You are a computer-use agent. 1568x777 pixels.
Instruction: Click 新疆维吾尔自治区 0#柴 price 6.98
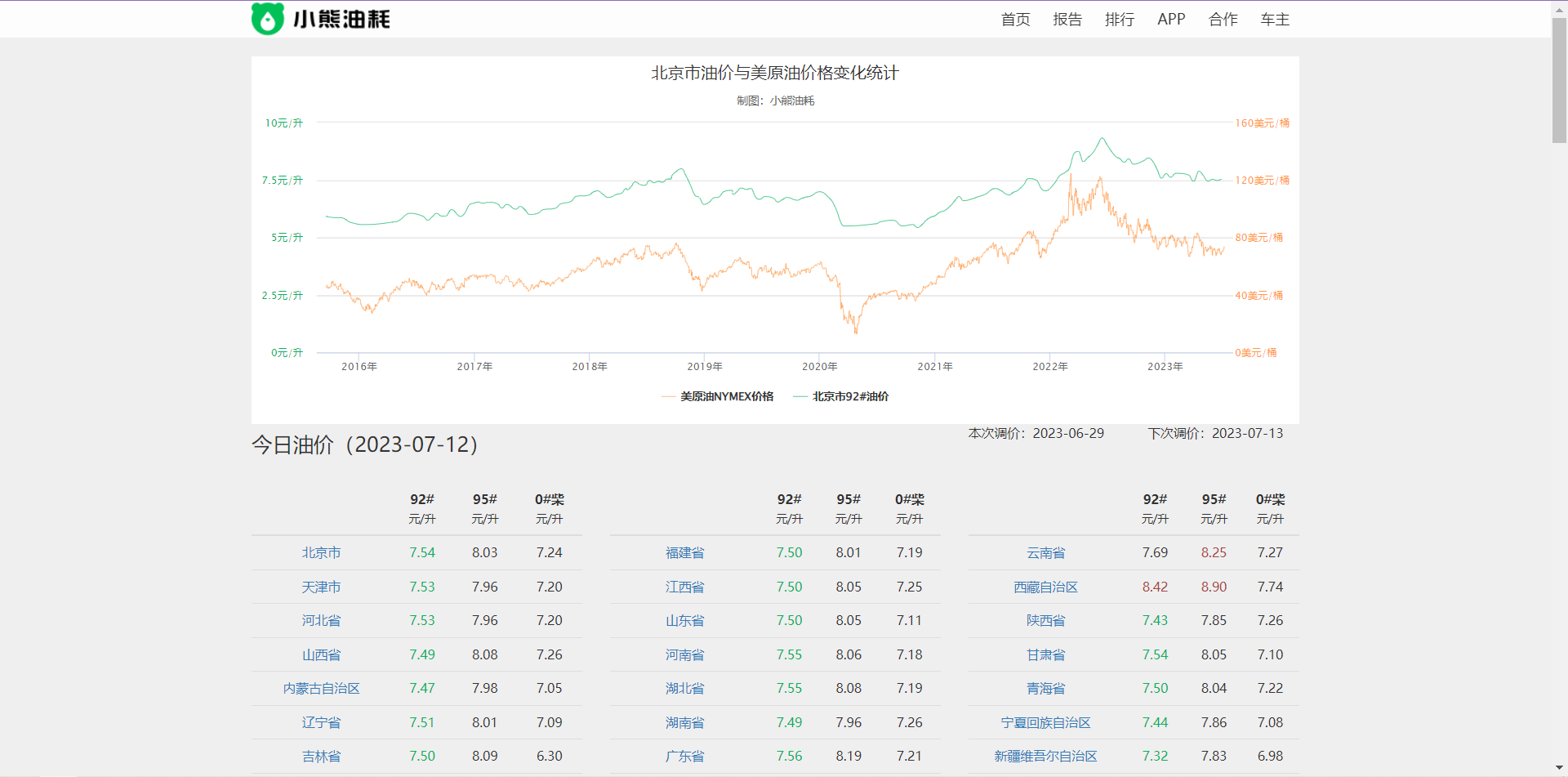(1270, 756)
